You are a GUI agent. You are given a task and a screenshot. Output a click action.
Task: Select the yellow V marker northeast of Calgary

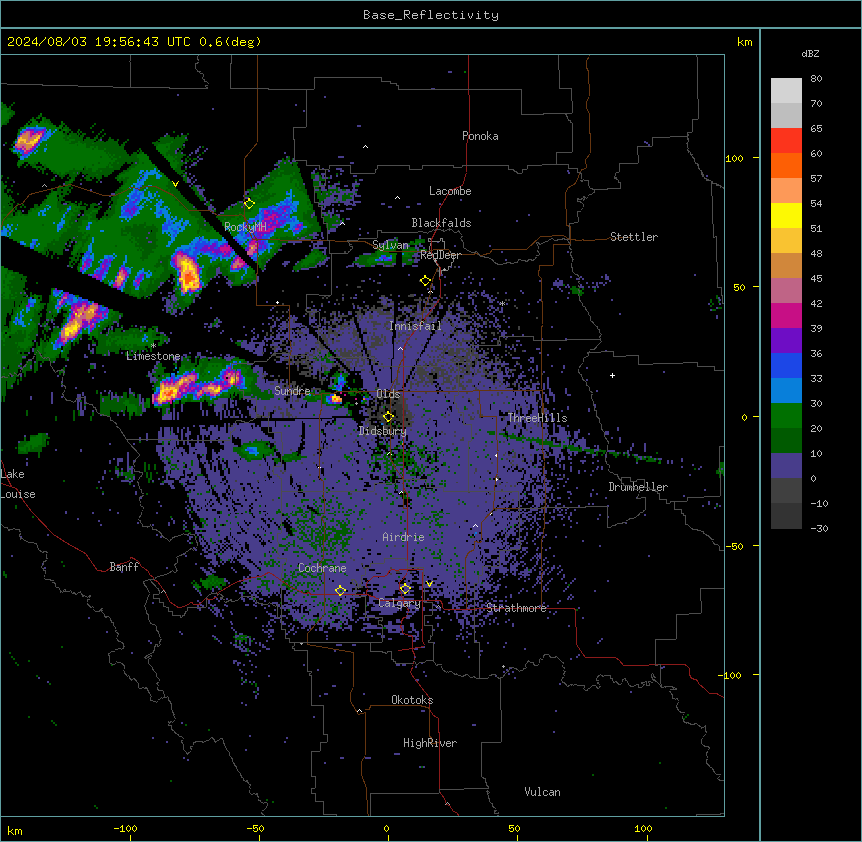[x=429, y=584]
